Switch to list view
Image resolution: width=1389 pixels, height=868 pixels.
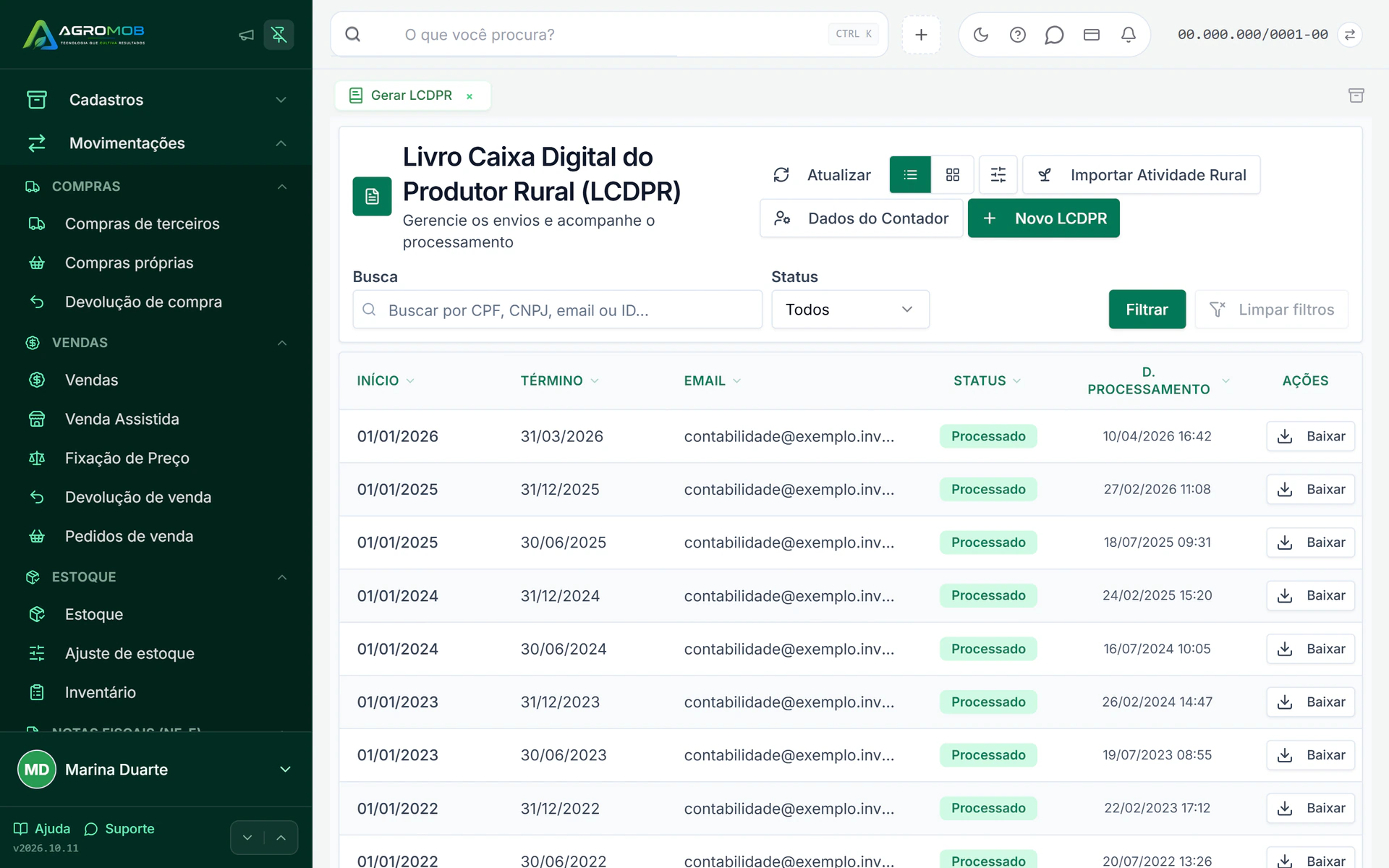click(x=910, y=175)
